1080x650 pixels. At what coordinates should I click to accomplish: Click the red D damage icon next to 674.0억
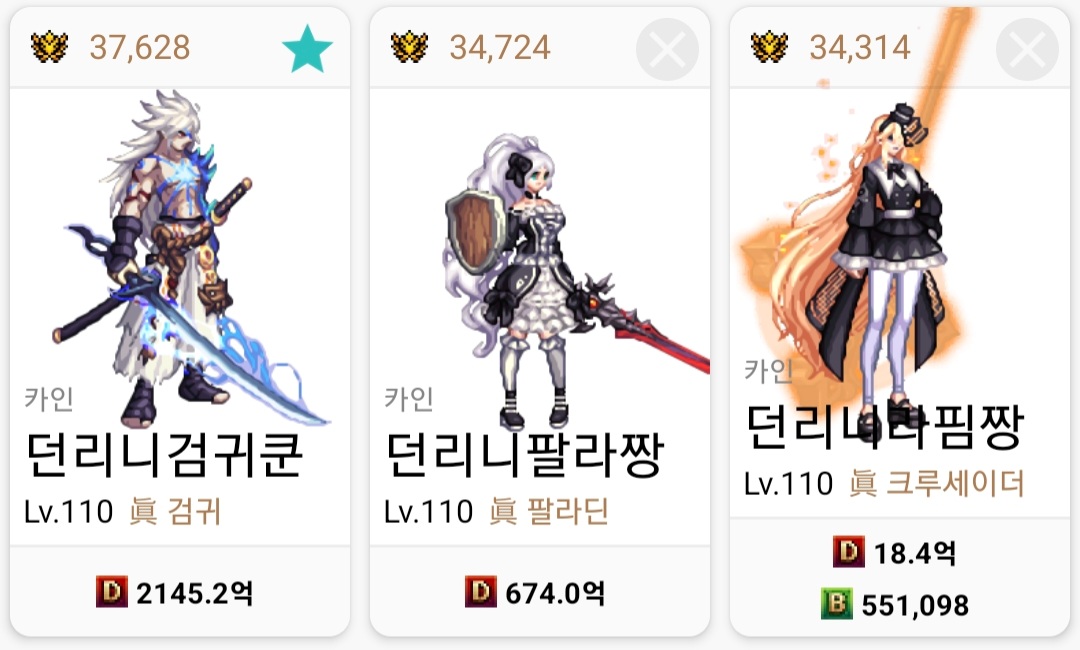pos(481,592)
